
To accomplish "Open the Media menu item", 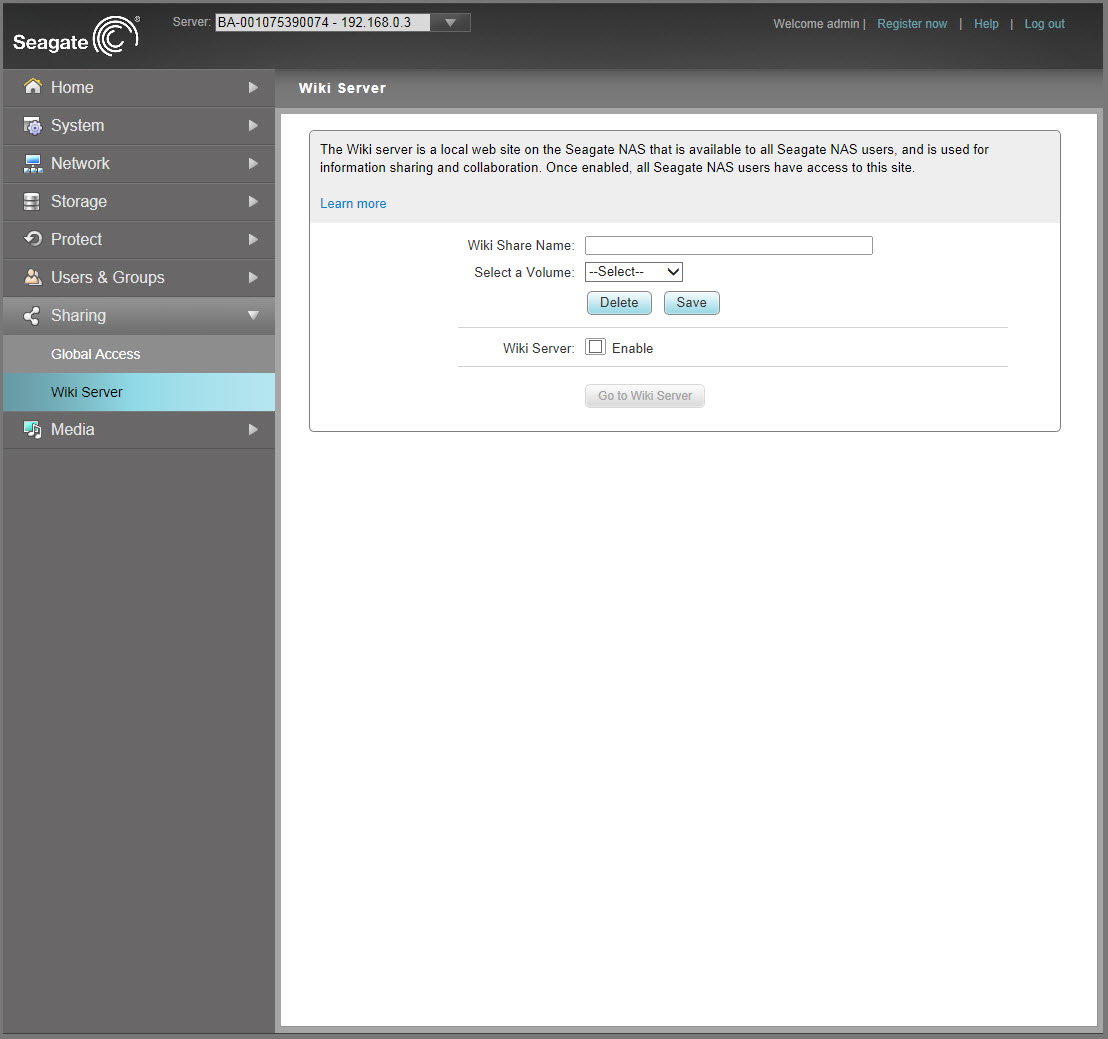I will tap(139, 430).
